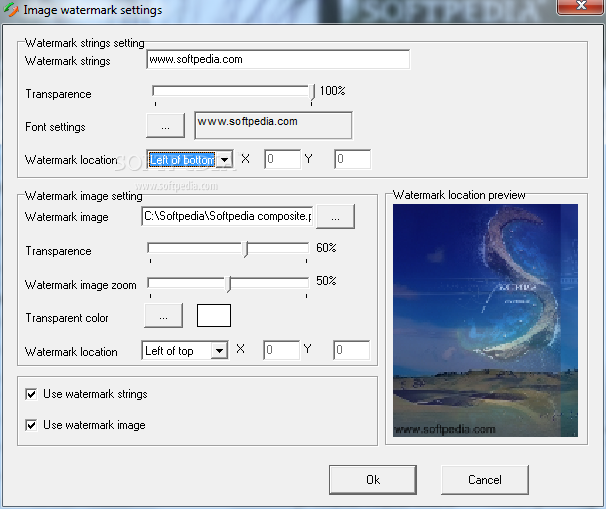Open the 'Left of top' location dropdown
This screenshot has width=606, height=509.
(220, 351)
